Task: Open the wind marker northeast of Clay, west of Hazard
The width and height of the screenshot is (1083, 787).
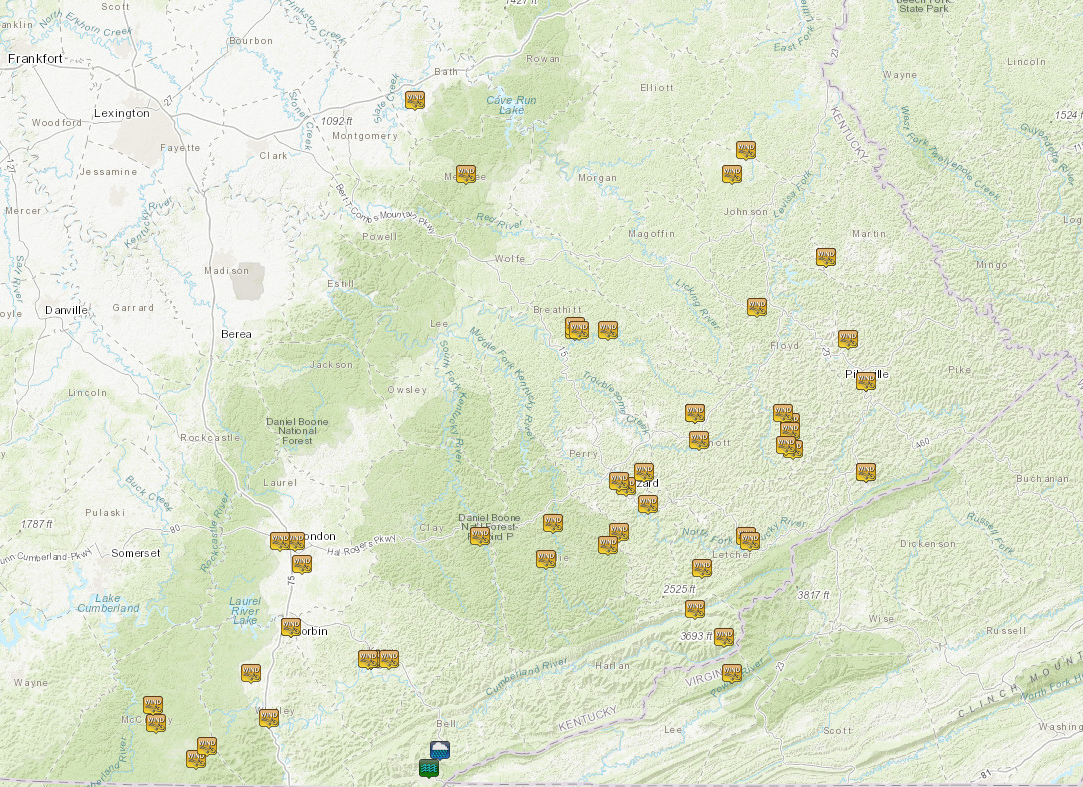Action: tap(553, 523)
